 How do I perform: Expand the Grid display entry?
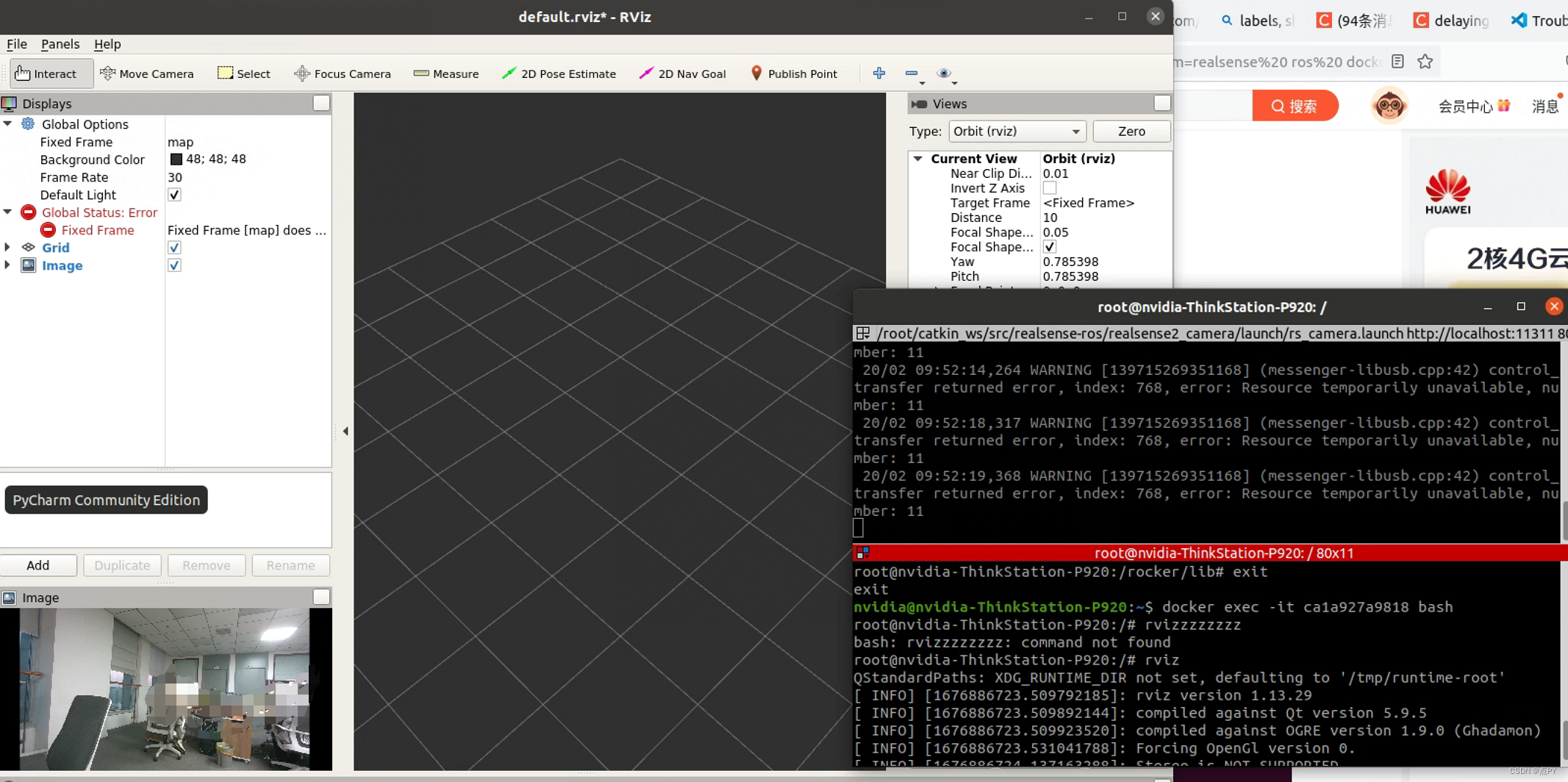point(7,248)
